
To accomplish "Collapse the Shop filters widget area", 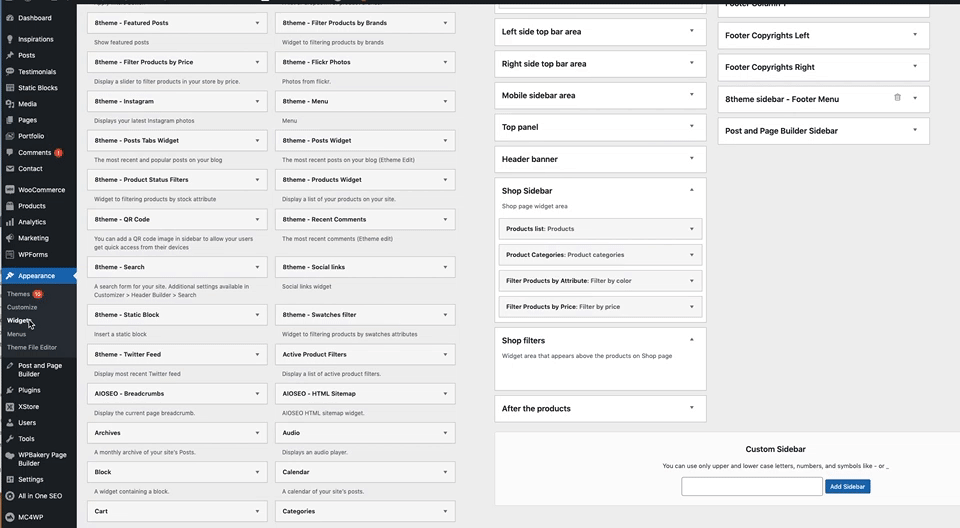I will click(x=692, y=339).
